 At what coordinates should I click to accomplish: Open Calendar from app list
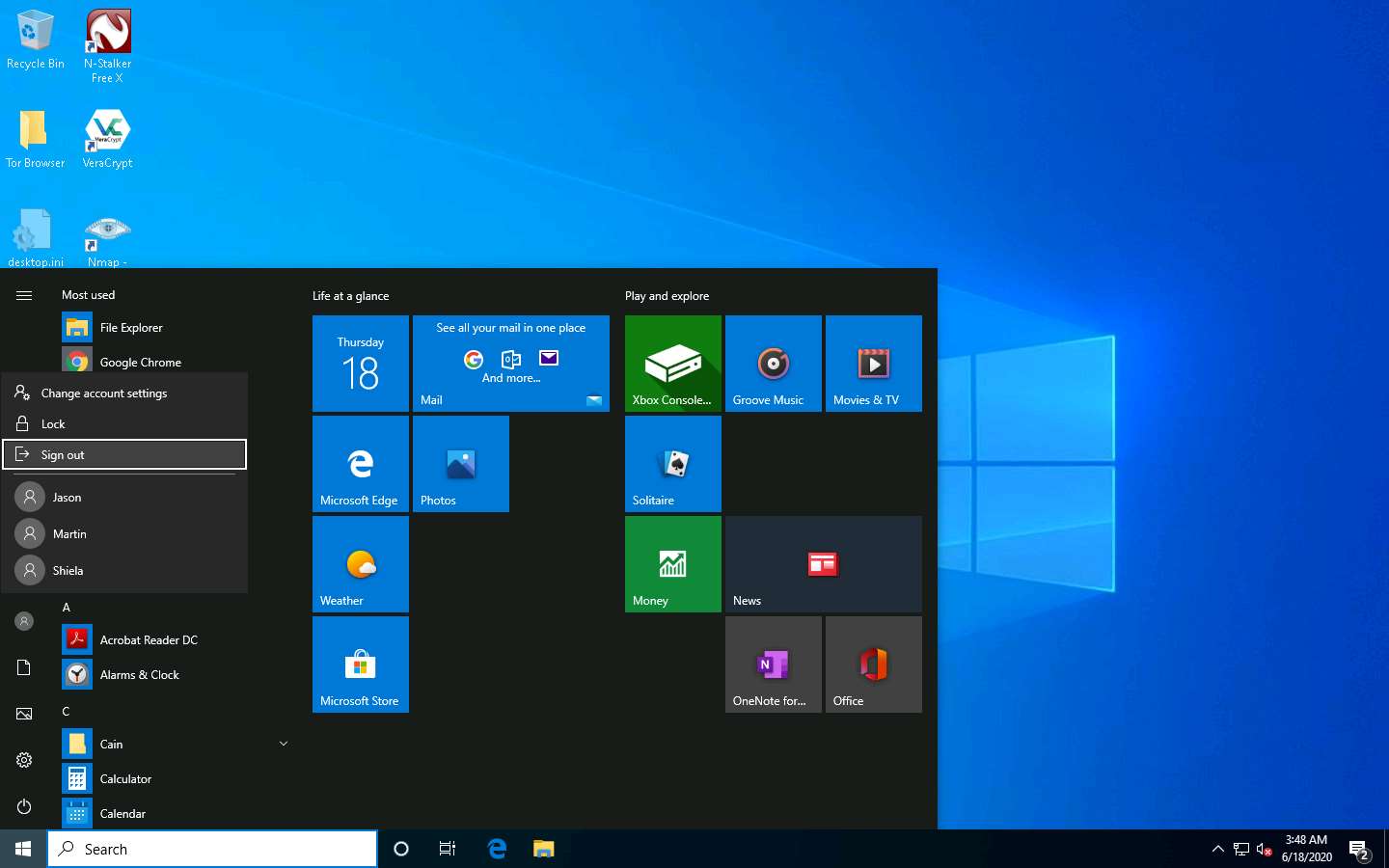coord(174,813)
